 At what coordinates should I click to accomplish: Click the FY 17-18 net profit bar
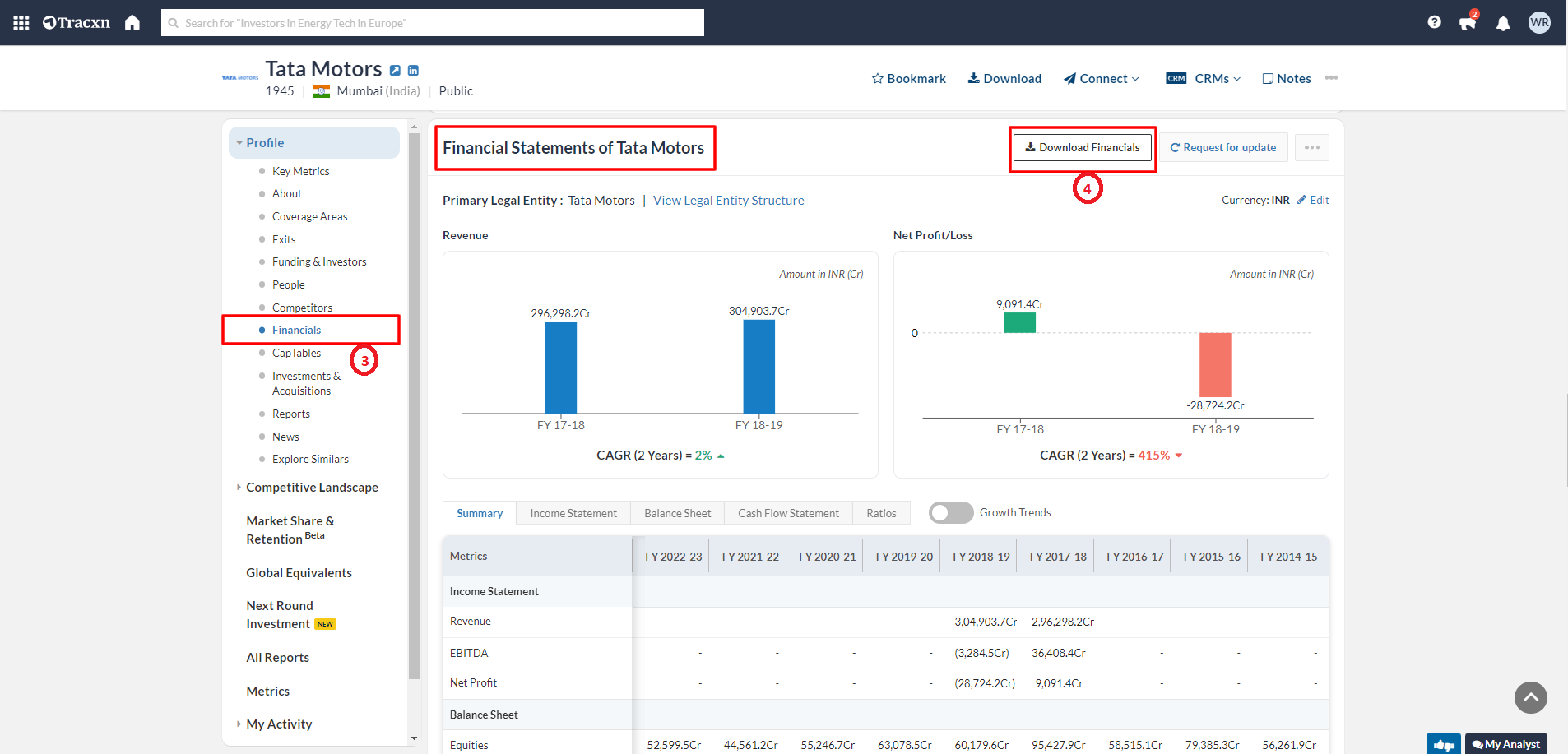click(x=1019, y=322)
